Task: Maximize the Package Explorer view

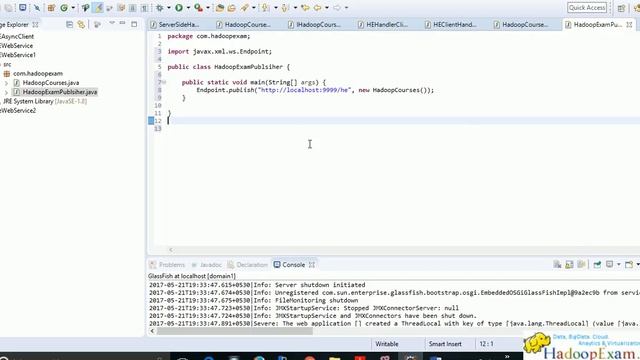Action: click(x=134, y=24)
